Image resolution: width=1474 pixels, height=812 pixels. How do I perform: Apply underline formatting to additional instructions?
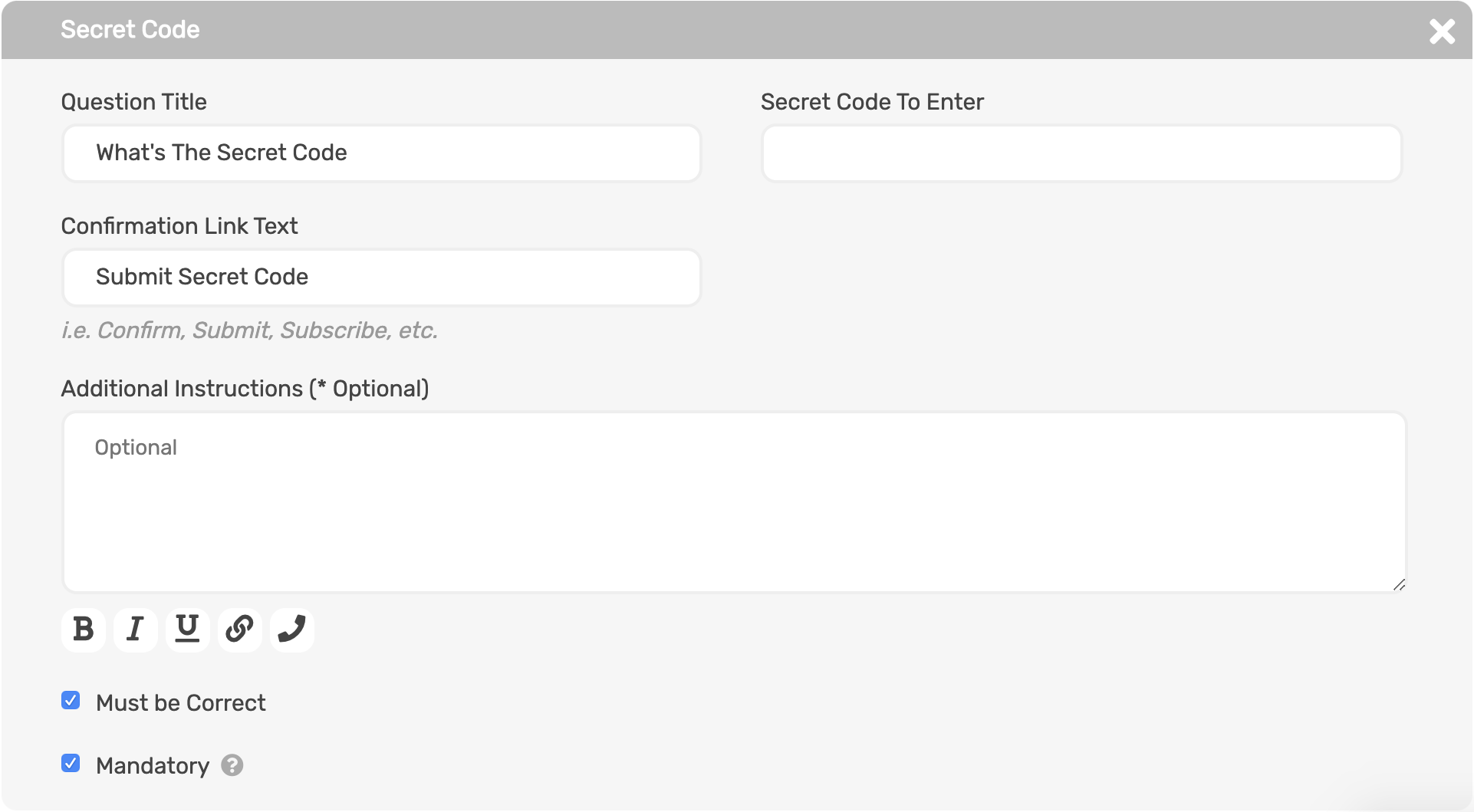tap(187, 629)
